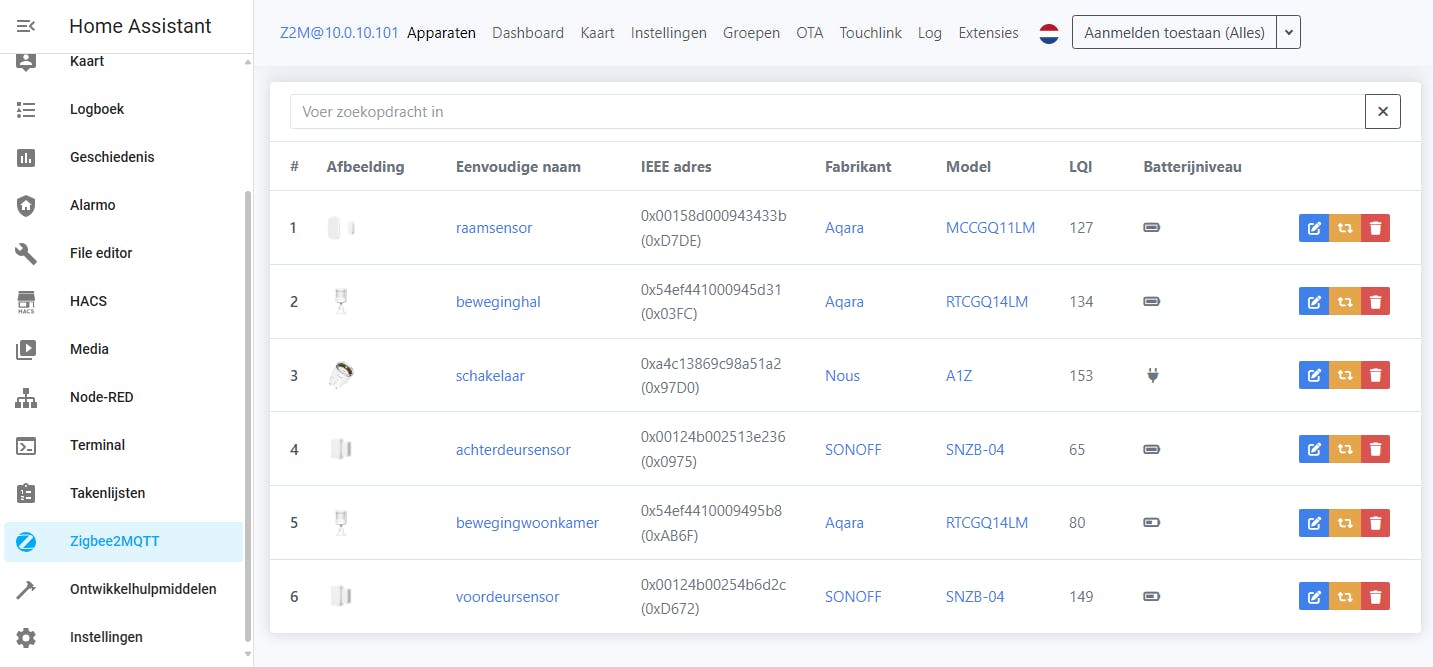Open Instellingen in the Home Assistant sidebar
This screenshot has height=667, width=1433.
[123, 637]
